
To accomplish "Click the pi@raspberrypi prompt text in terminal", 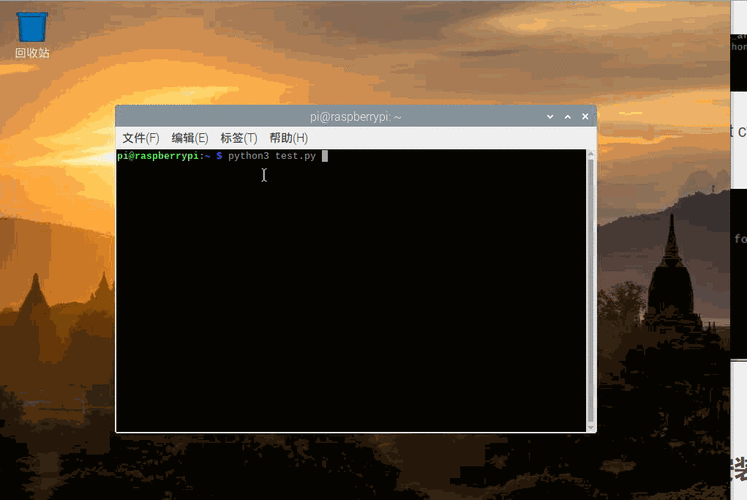I will click(158, 156).
